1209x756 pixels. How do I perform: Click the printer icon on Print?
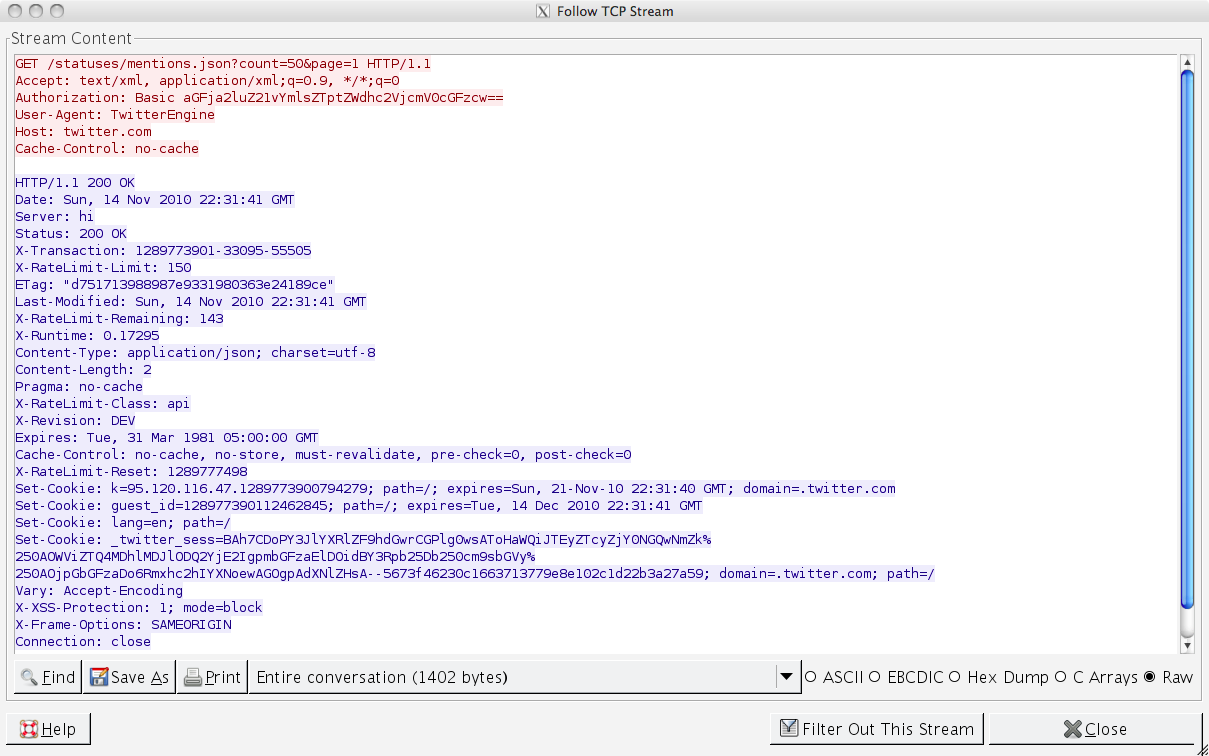192,677
